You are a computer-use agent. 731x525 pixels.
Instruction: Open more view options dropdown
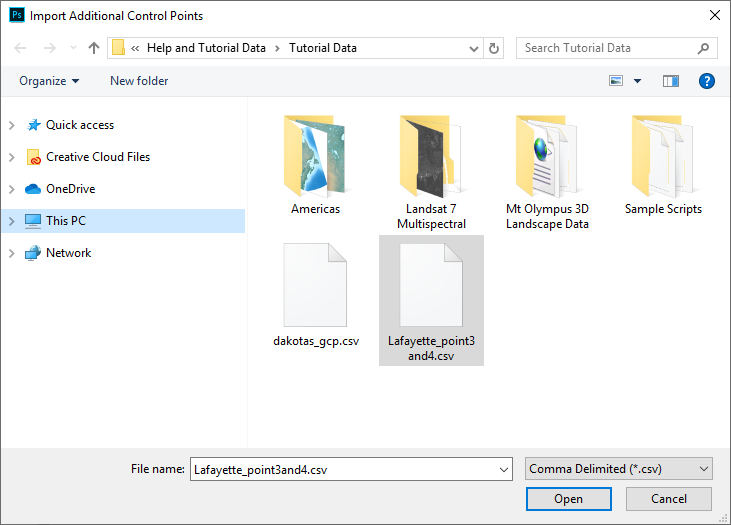637,81
